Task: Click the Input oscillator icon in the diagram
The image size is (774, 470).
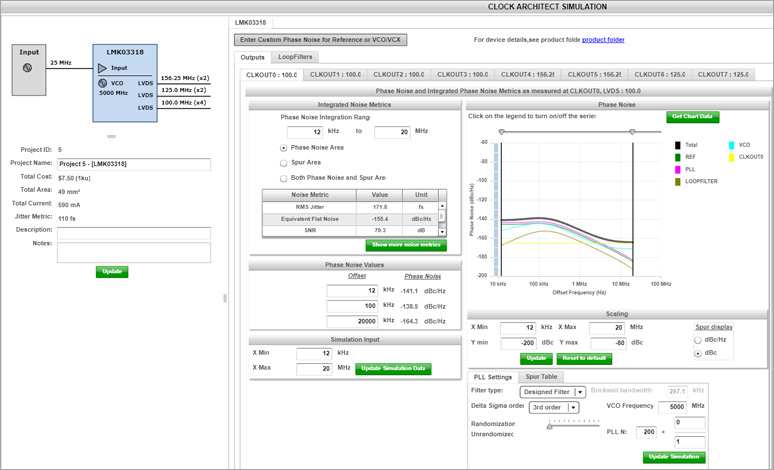Action: click(x=28, y=68)
